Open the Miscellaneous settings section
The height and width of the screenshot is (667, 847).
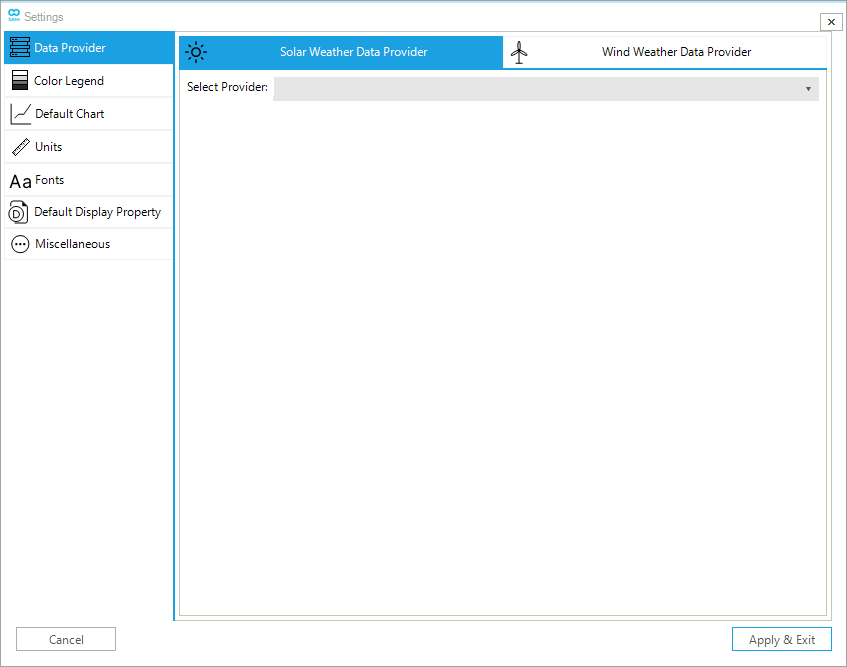pyautogui.click(x=72, y=244)
